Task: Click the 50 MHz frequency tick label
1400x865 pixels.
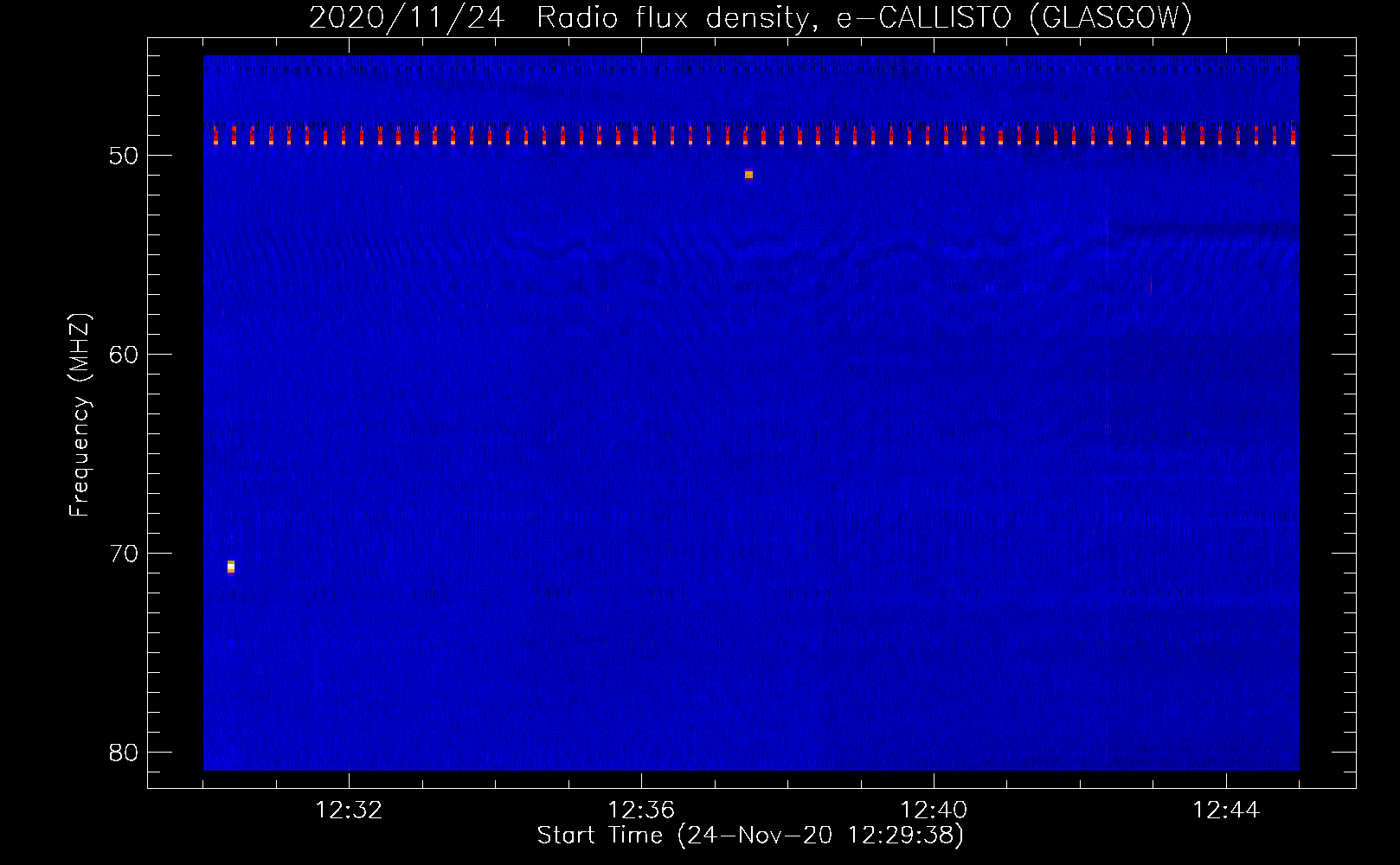Action: [124, 156]
